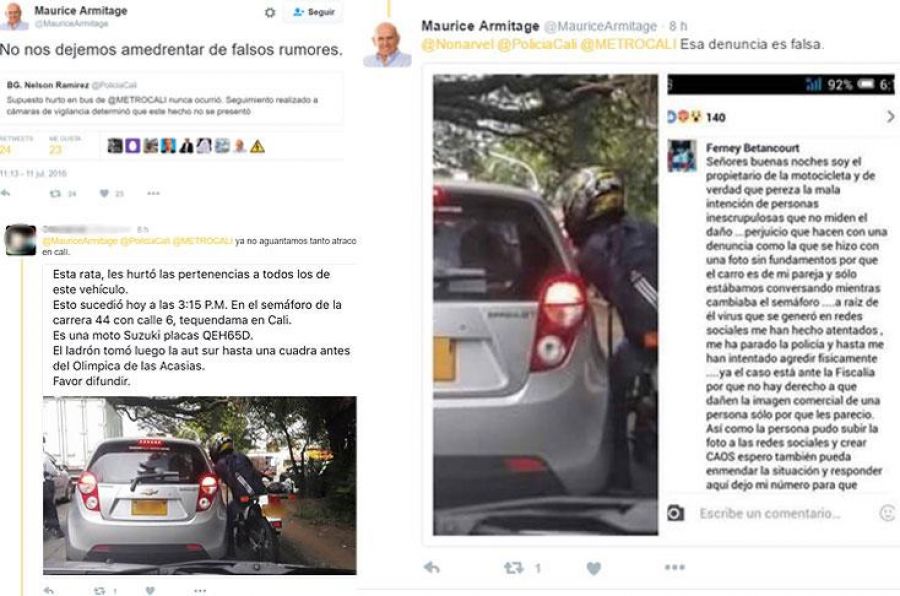Open the silver car motorcycle photo thumbnail
The width and height of the screenshot is (900, 596).
[x=200, y=485]
